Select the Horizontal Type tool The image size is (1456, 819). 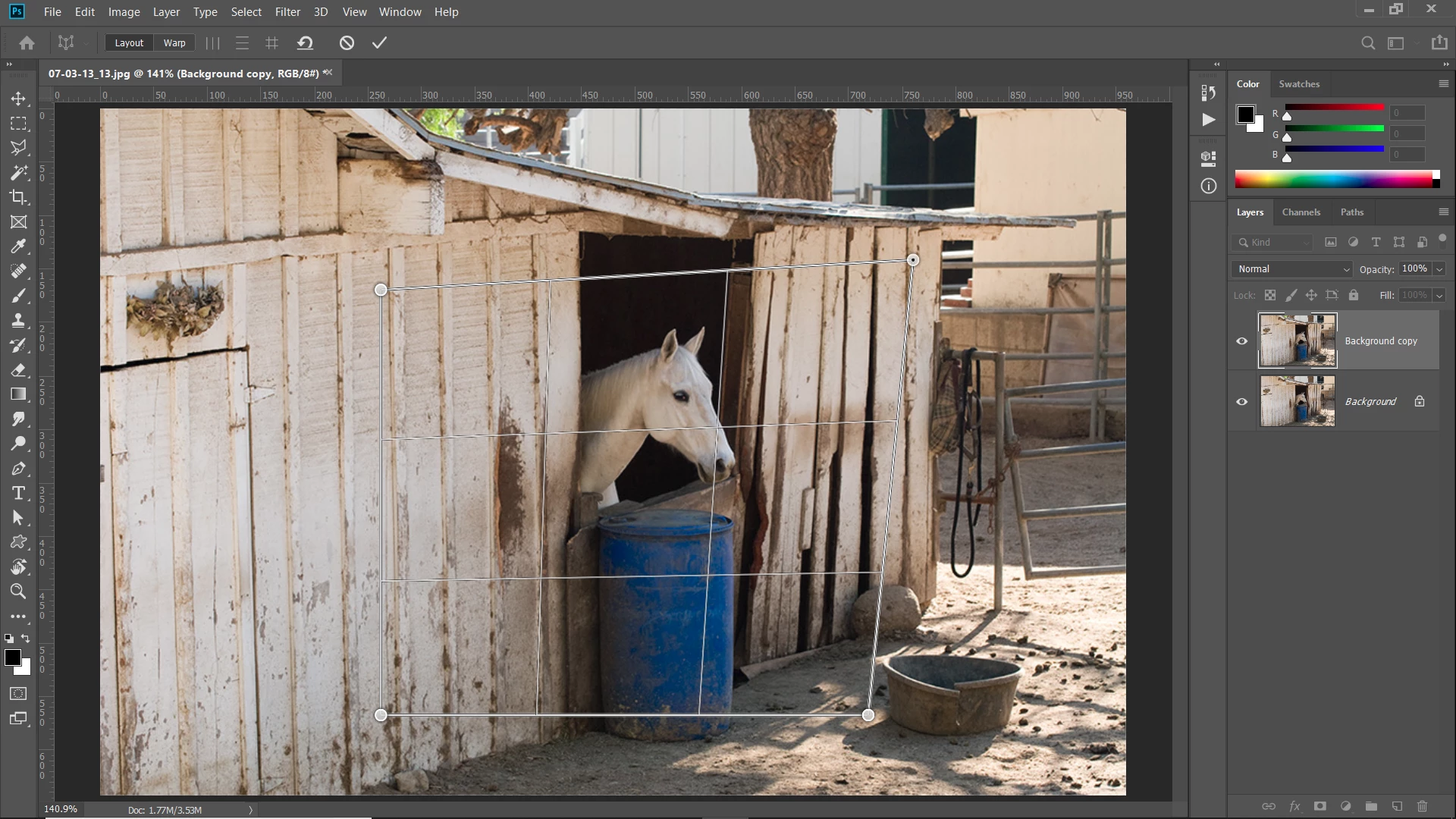[x=18, y=494]
